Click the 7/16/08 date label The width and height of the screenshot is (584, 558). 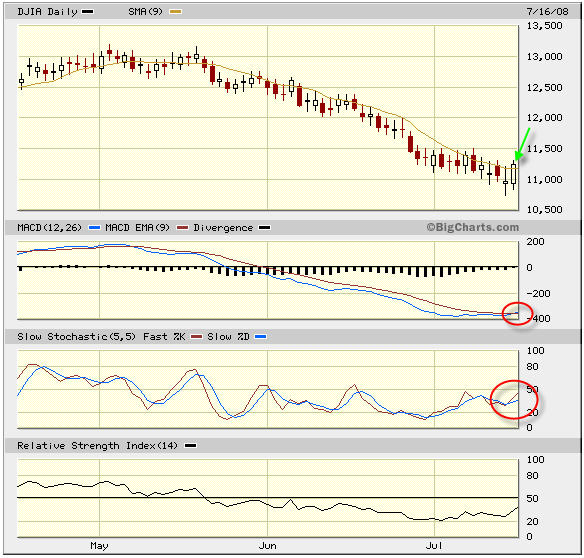point(548,12)
